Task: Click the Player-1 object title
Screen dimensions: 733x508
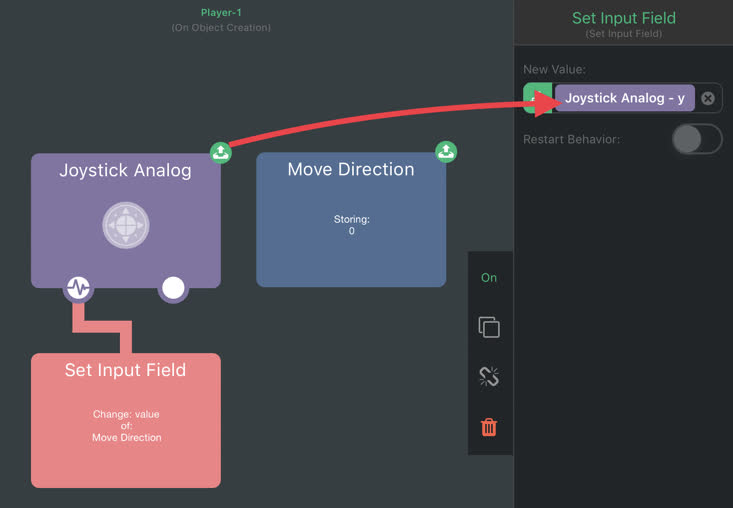Action: tap(221, 13)
